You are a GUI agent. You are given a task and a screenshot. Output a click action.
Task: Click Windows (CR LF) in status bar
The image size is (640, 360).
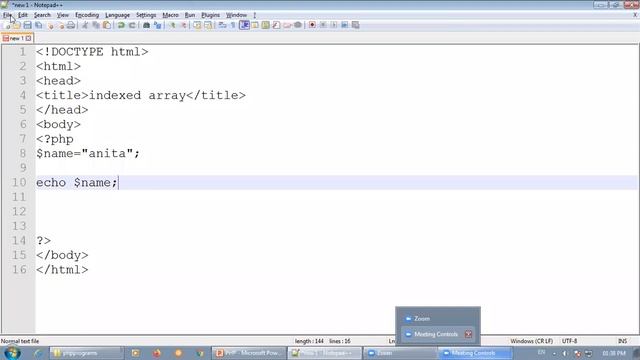pos(531,341)
